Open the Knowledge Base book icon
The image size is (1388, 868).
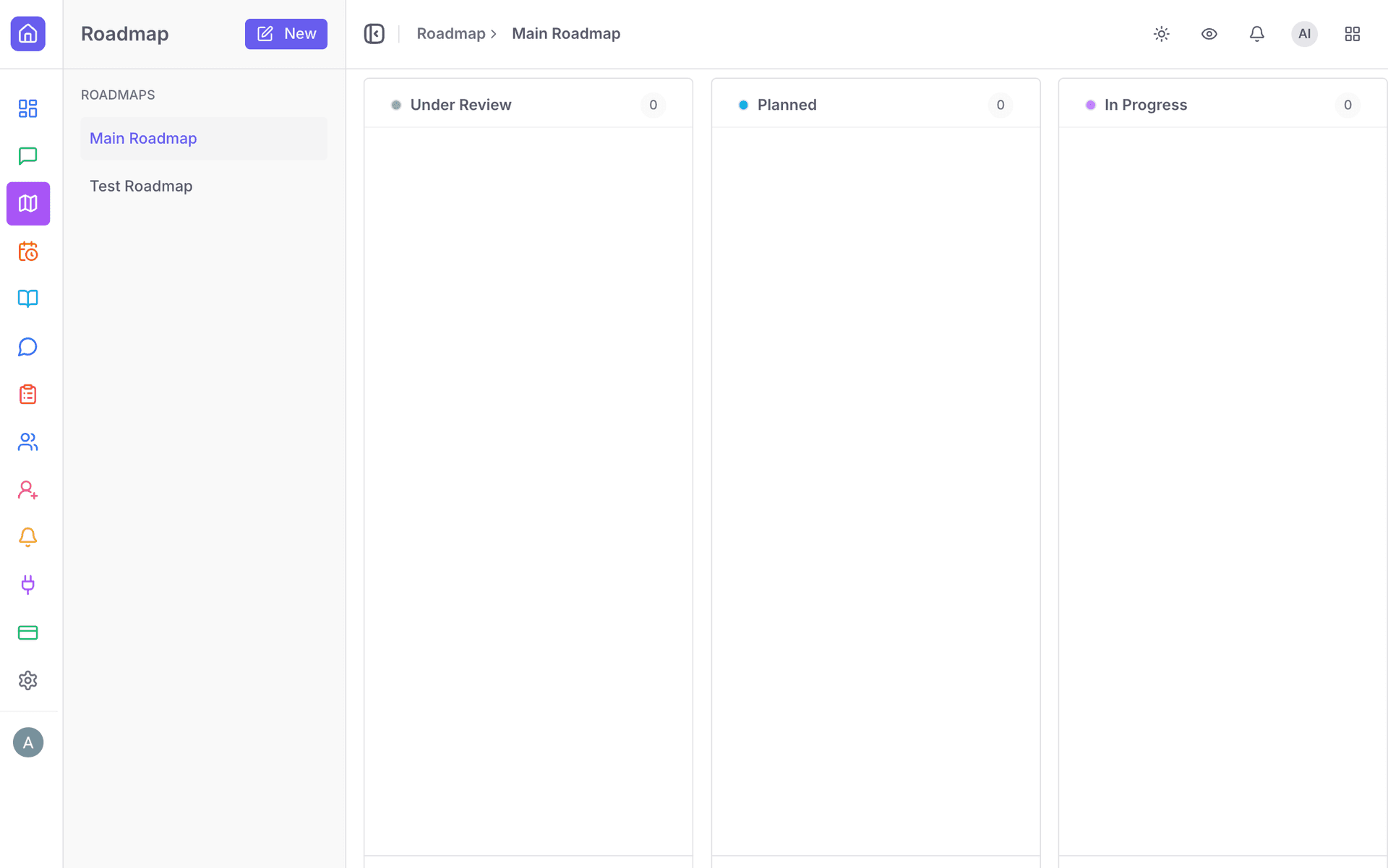click(x=27, y=298)
